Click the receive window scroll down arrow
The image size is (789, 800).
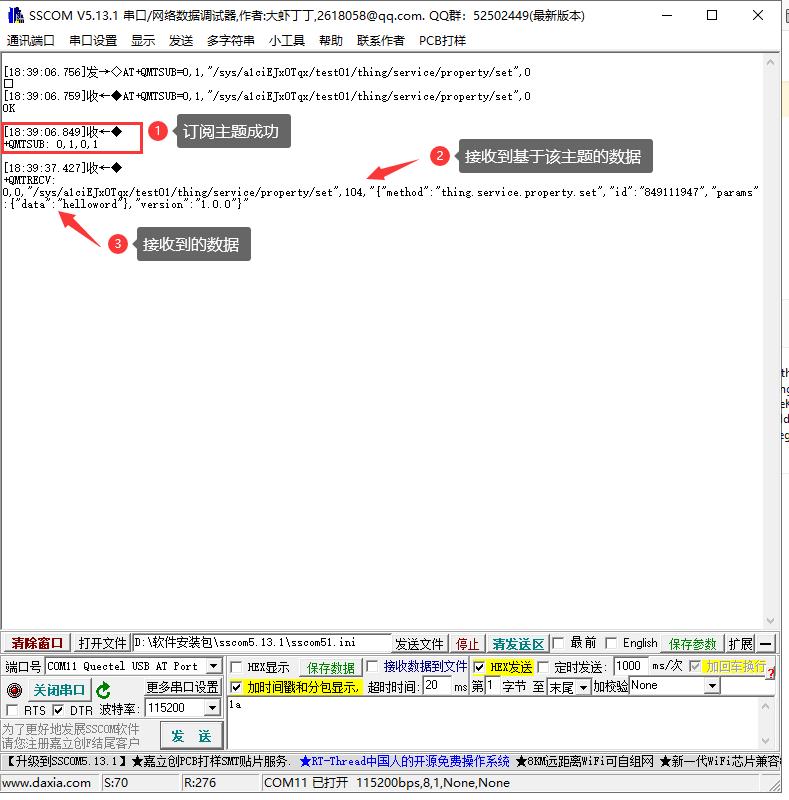[x=770, y=620]
